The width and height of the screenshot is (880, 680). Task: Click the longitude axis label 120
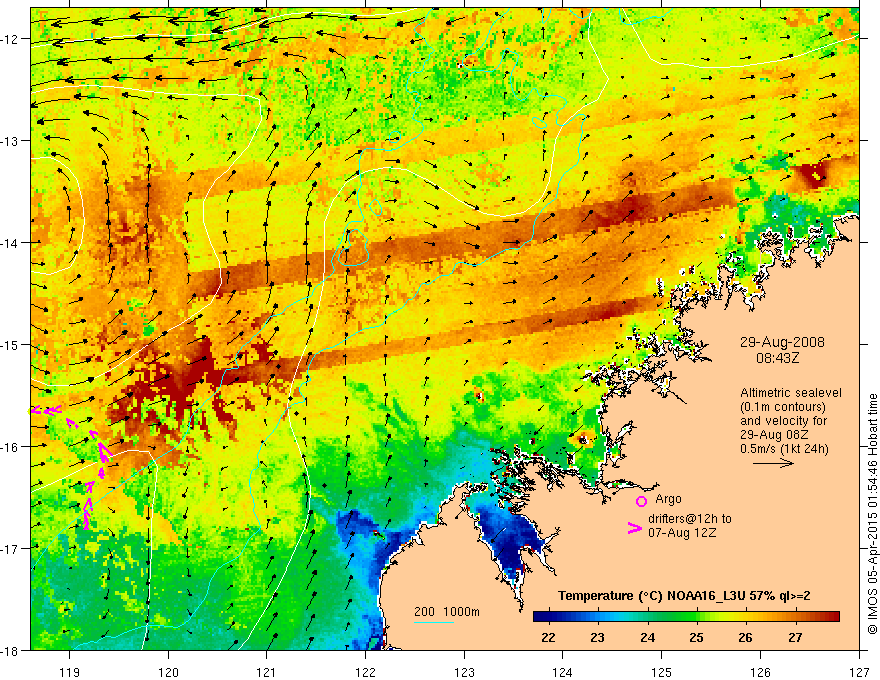coord(168,672)
